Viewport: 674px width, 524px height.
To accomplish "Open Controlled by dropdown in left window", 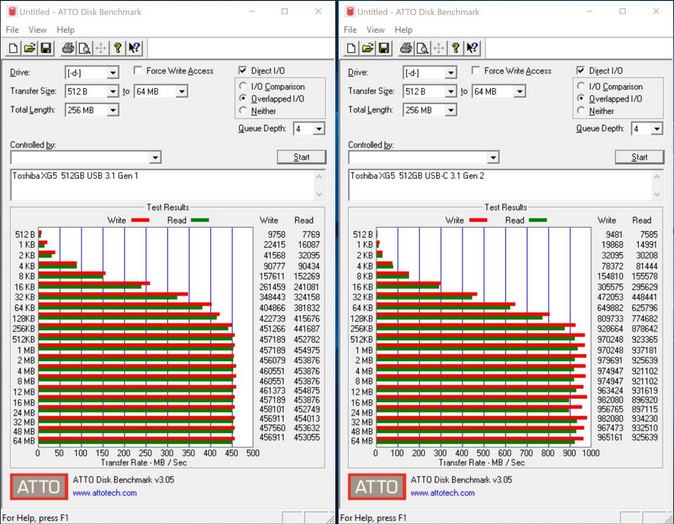I will point(156,158).
